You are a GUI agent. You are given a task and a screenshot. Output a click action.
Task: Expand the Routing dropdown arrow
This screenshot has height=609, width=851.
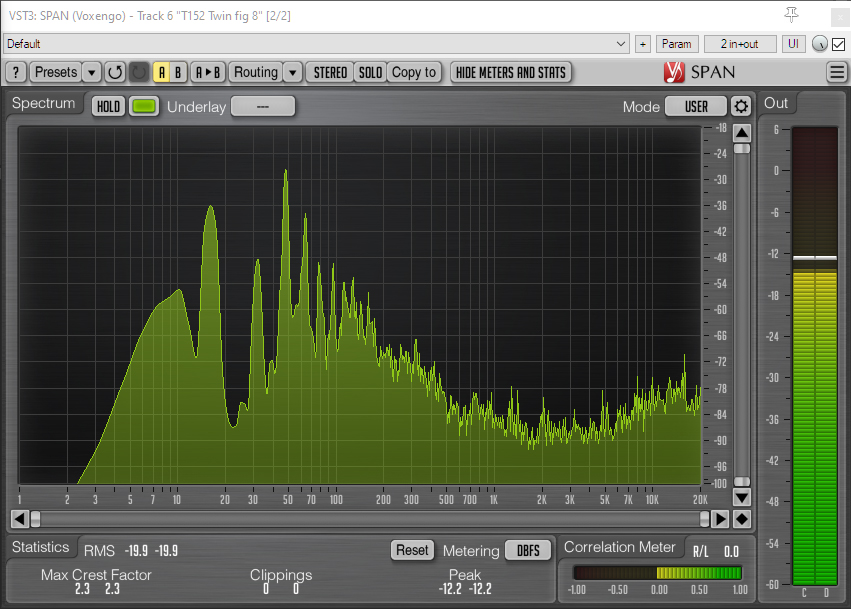pyautogui.click(x=291, y=72)
